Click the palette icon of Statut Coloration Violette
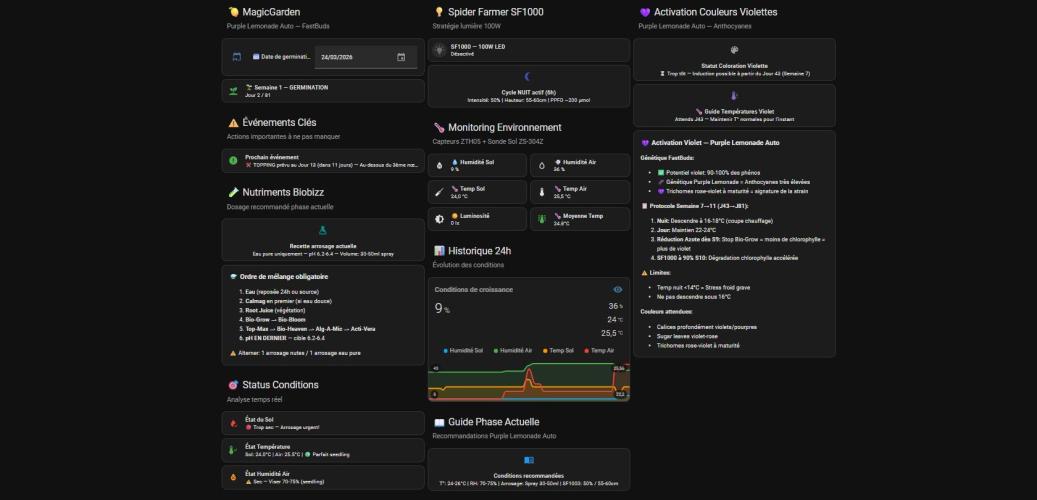1037x500 pixels. (x=734, y=50)
